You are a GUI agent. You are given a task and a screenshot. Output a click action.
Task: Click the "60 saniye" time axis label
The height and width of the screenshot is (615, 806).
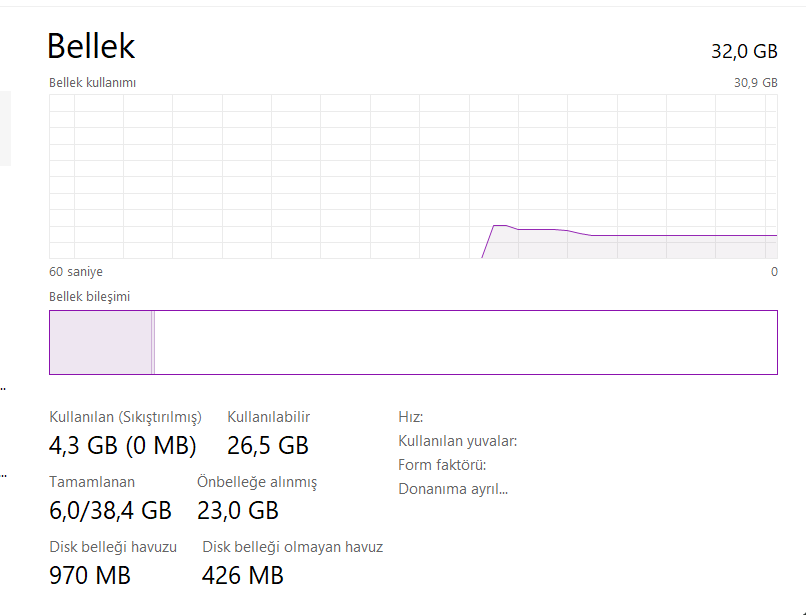click(76, 272)
